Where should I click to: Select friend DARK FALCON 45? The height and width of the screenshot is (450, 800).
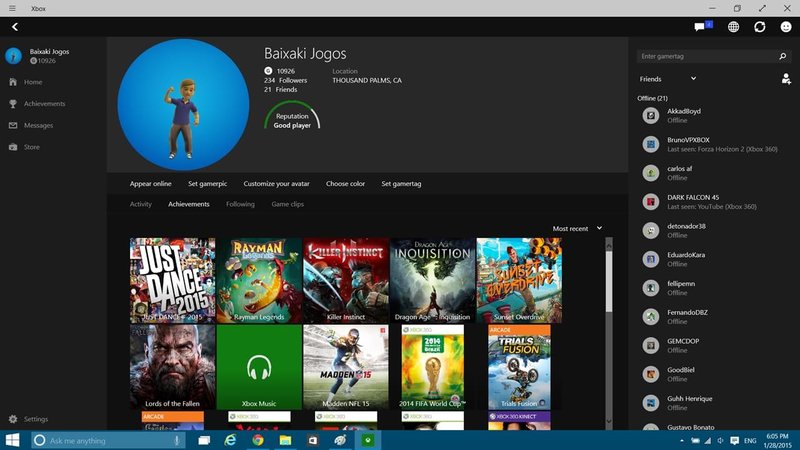coord(714,202)
